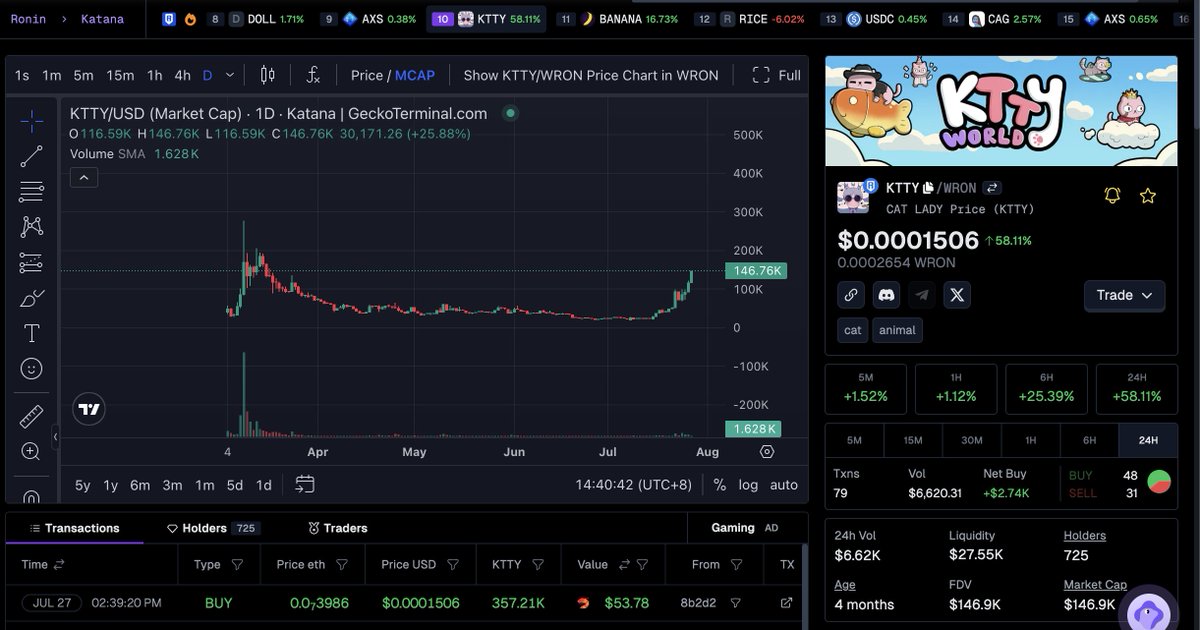This screenshot has width=1200, height=630.
Task: Open the go-to-date calendar icon
Action: pyautogui.click(x=305, y=484)
